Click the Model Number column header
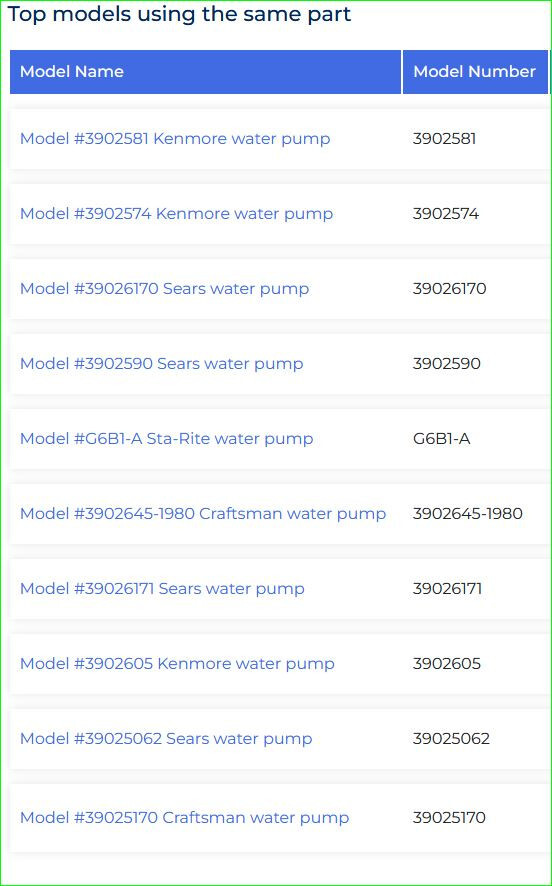This screenshot has width=552, height=886. pyautogui.click(x=476, y=72)
